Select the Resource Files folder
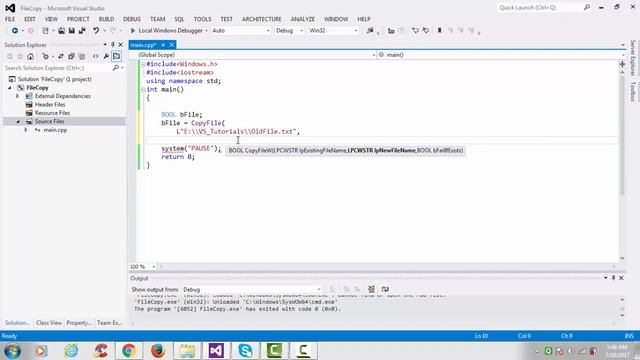Viewport: 640px width, 360px height. click(52, 113)
